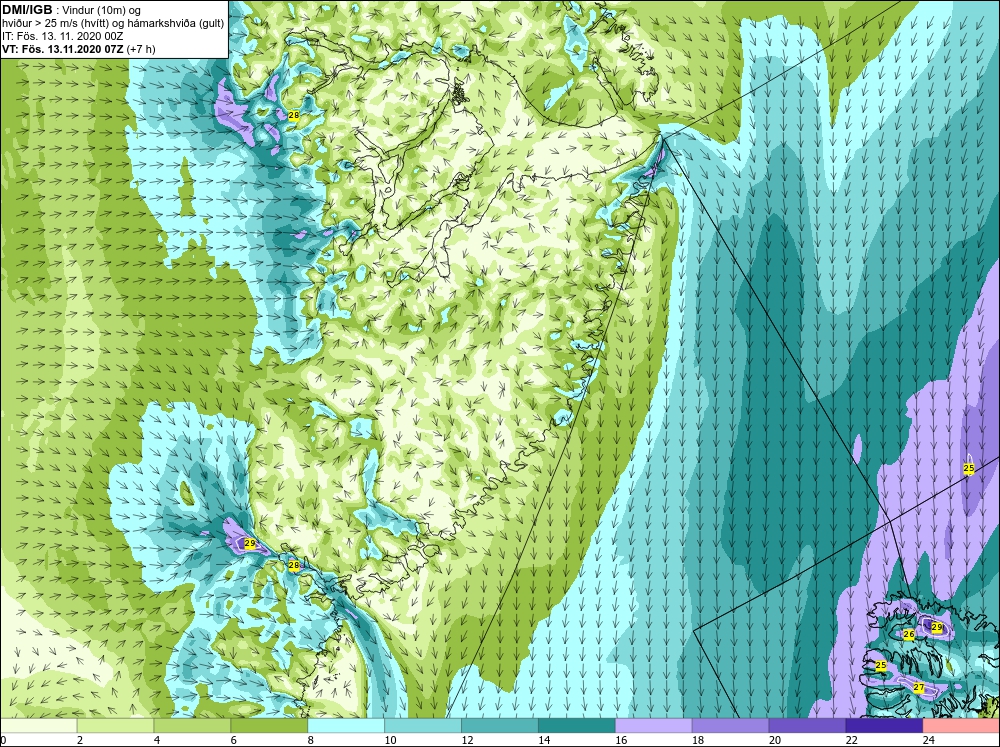The image size is (1000, 747).
Task: Click legend scale number 24
Action: pyautogui.click(x=929, y=740)
